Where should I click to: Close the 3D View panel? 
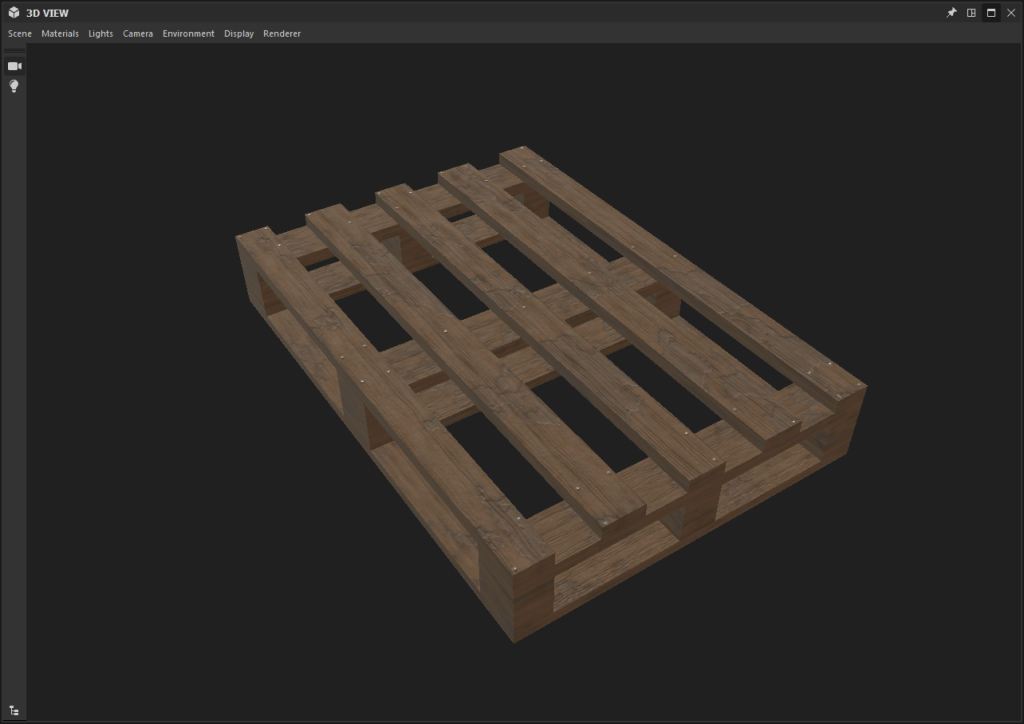(1011, 13)
